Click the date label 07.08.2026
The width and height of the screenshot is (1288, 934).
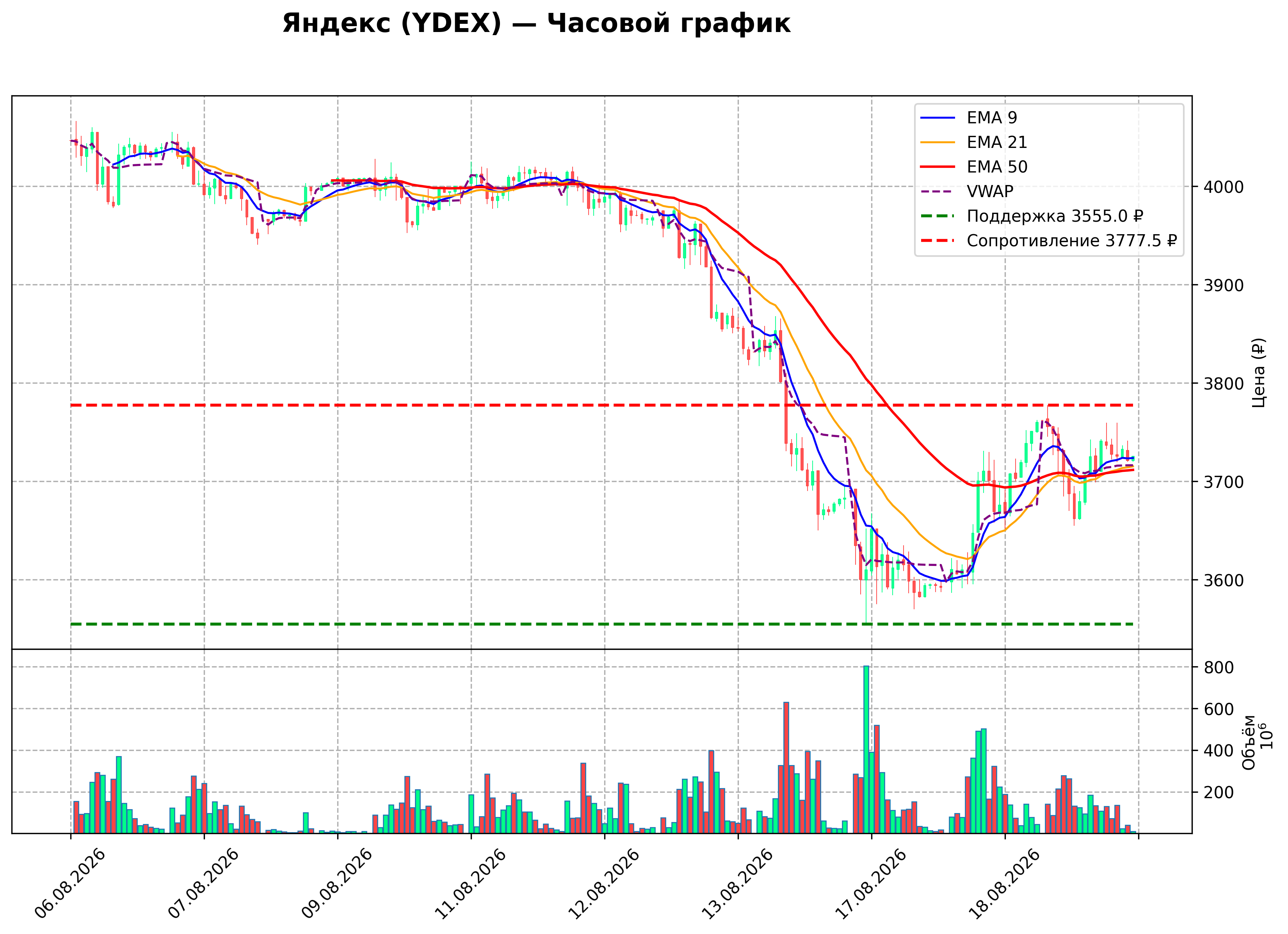click(x=204, y=884)
